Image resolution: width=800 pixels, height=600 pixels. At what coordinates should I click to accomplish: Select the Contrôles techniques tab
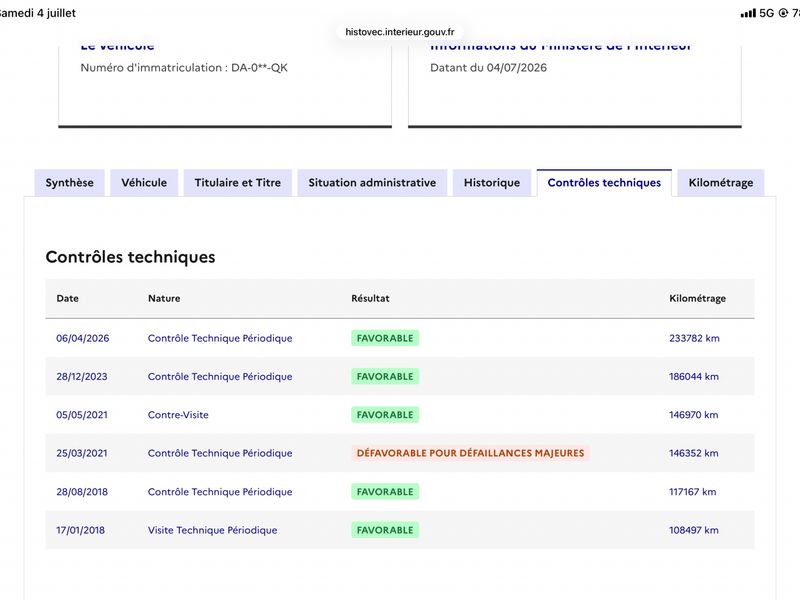click(x=604, y=183)
